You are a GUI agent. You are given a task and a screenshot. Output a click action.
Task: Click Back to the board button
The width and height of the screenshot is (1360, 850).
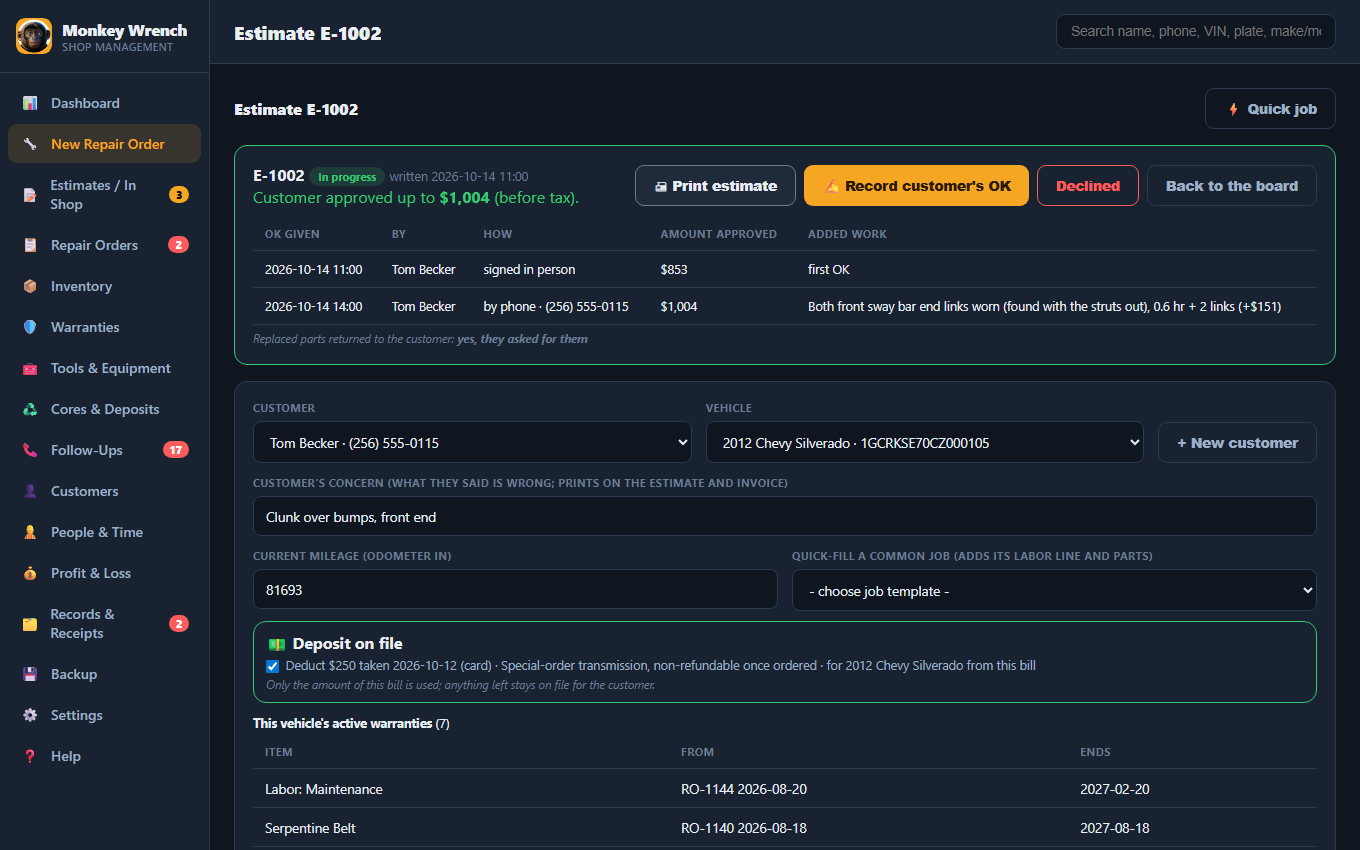tap(1232, 186)
